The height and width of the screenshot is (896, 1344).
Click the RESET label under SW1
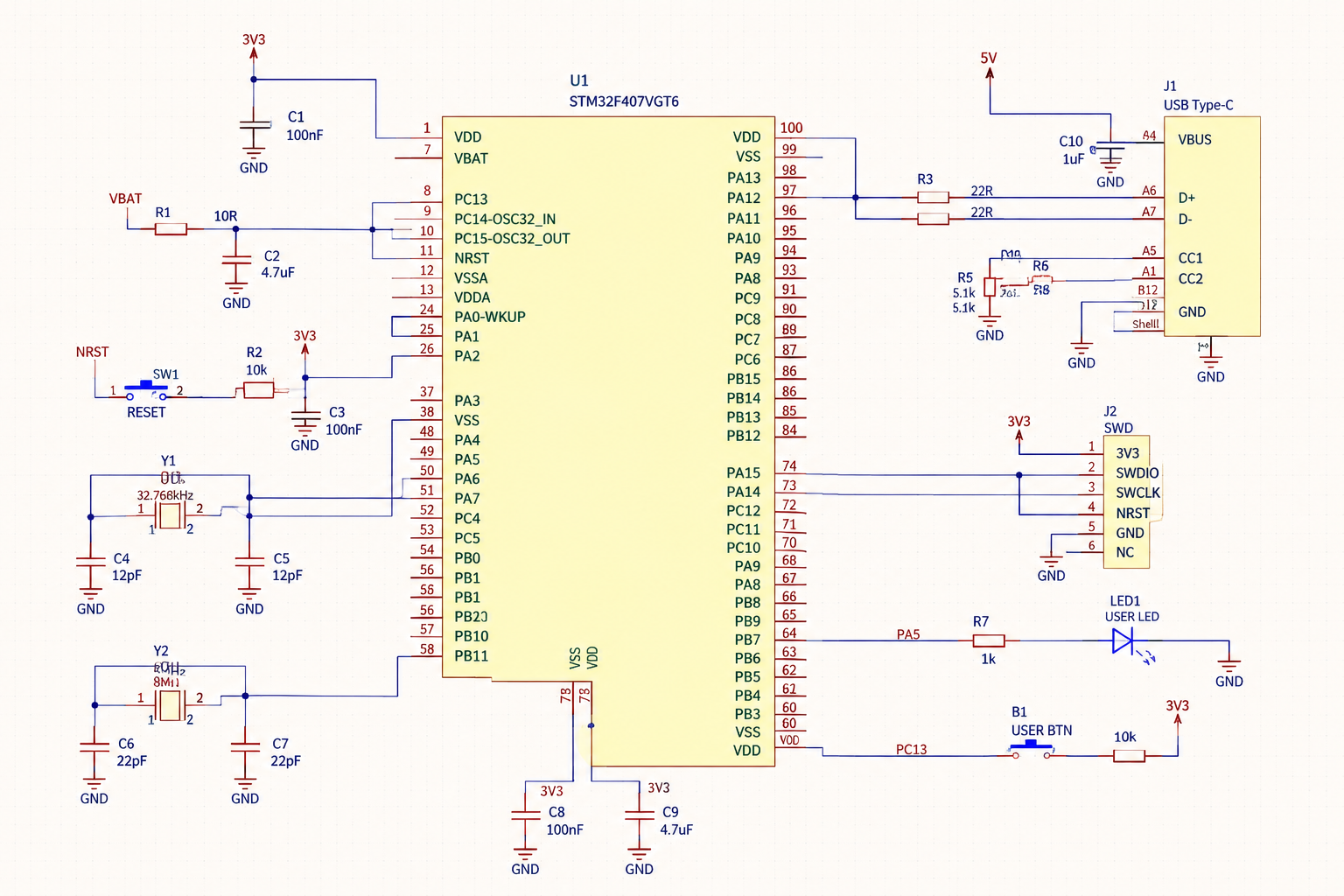click(146, 412)
